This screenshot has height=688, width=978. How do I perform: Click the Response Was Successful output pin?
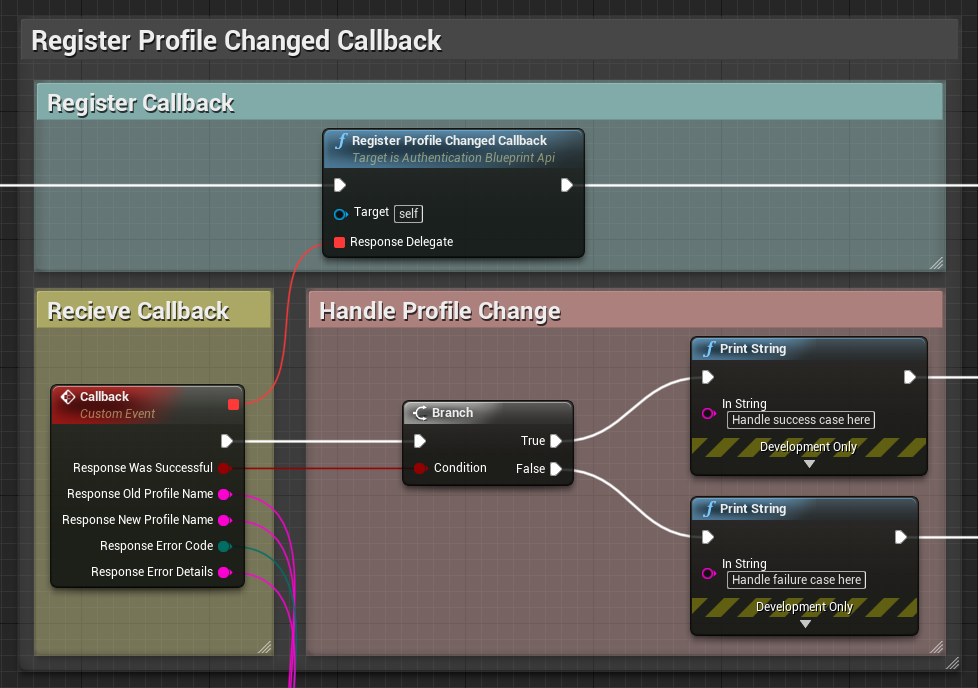225,468
